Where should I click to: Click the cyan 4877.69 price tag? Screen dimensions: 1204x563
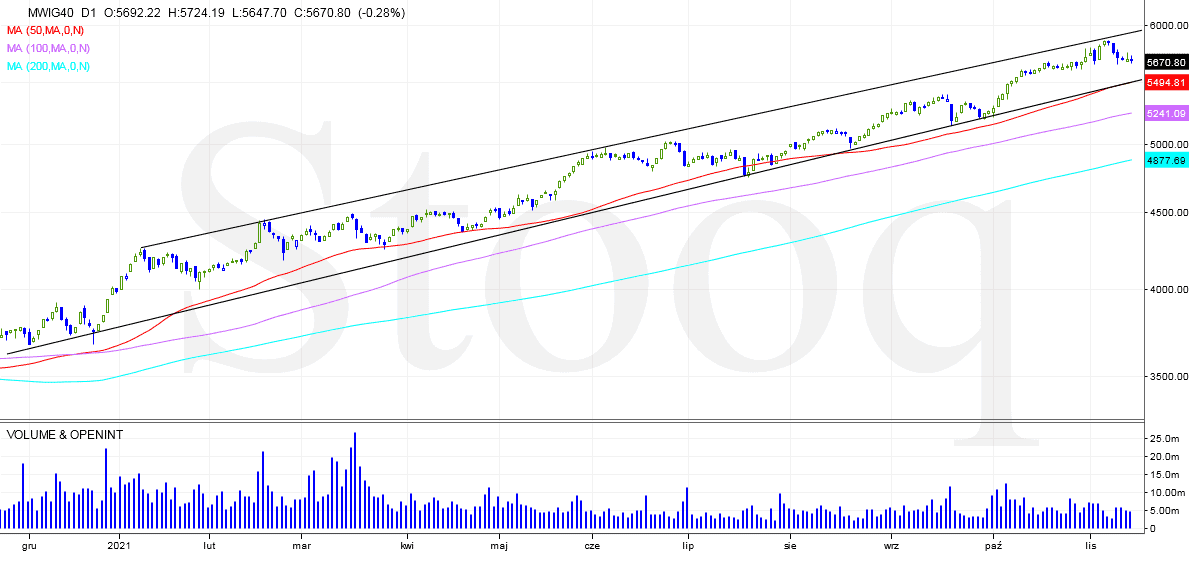(1166, 160)
